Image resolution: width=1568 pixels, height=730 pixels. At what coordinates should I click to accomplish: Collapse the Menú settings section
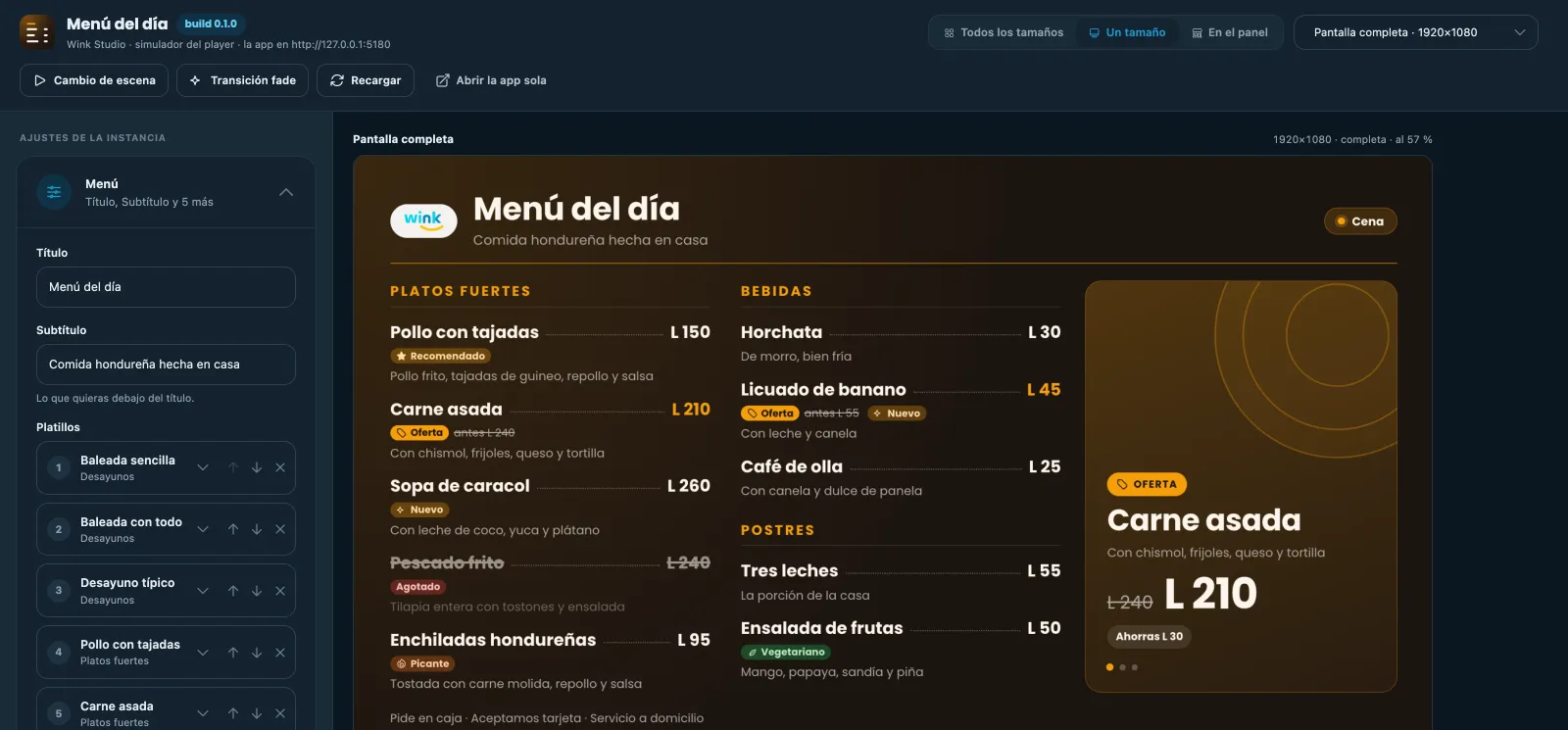286,192
